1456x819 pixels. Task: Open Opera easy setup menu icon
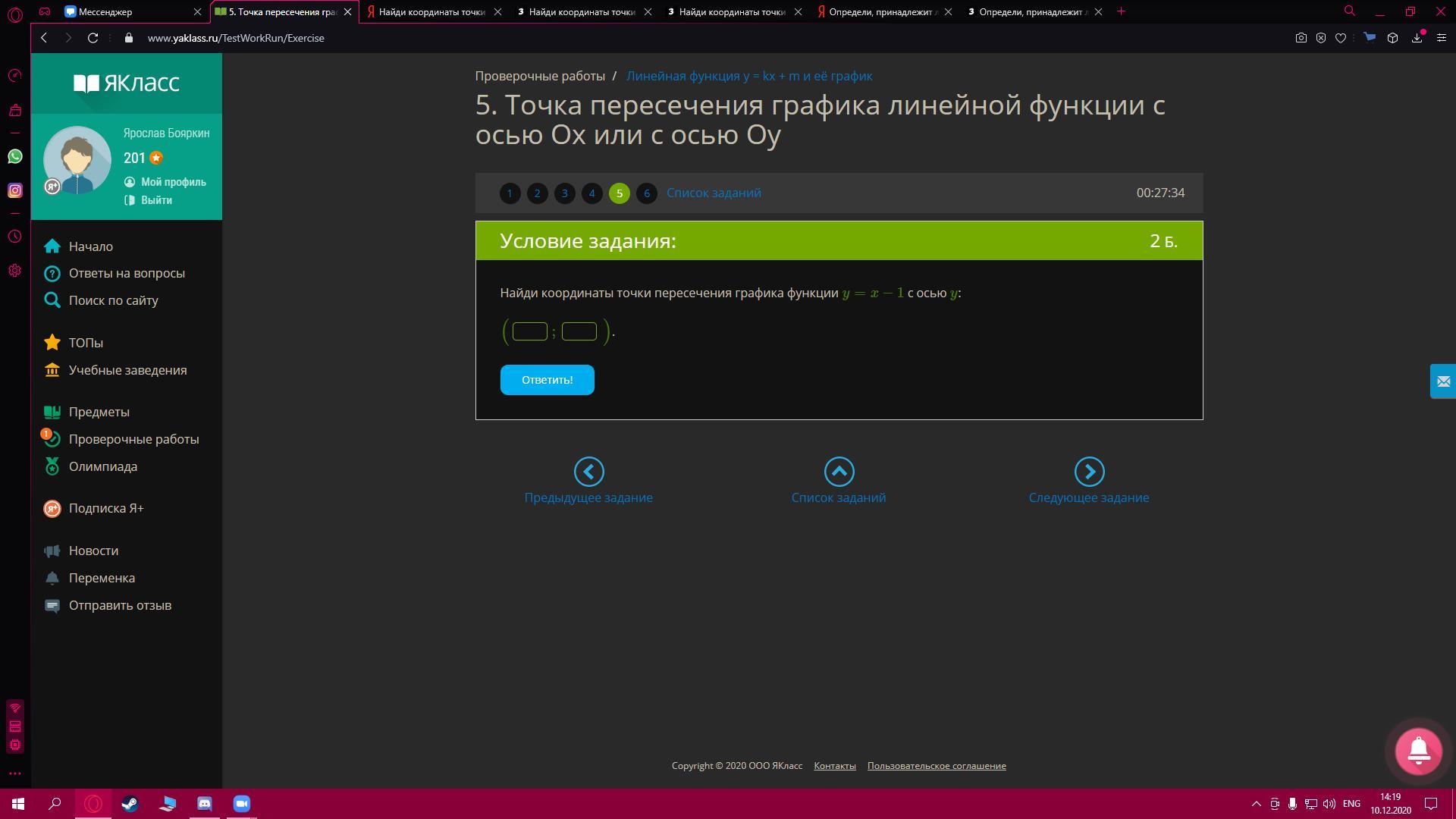pos(1442,38)
